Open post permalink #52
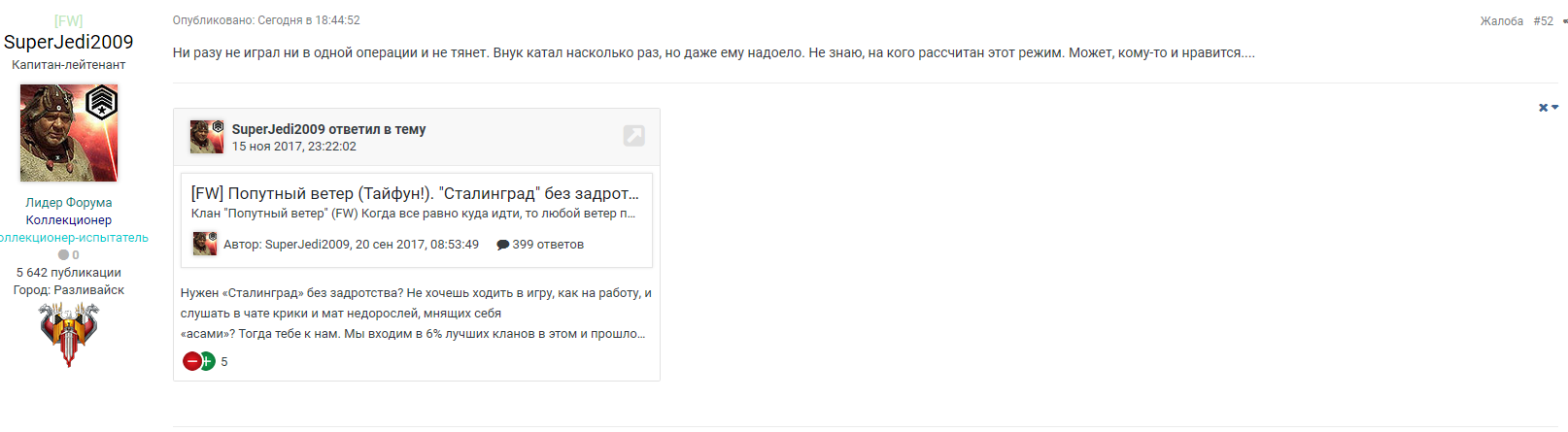The height and width of the screenshot is (432, 1568). [x=1543, y=21]
